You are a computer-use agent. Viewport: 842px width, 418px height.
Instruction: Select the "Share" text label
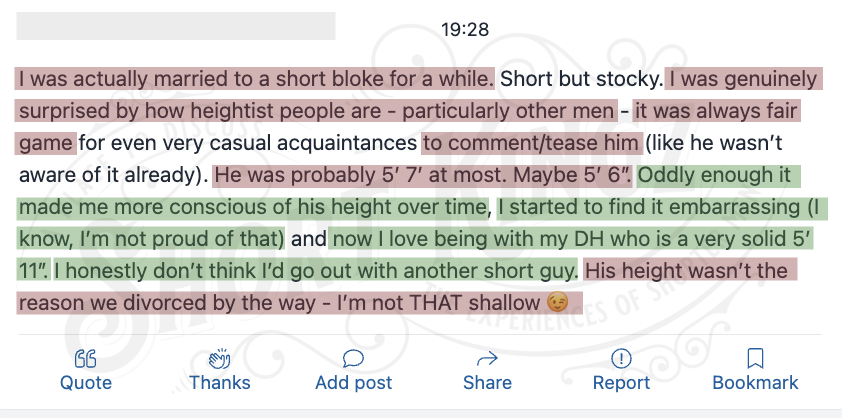(x=487, y=383)
